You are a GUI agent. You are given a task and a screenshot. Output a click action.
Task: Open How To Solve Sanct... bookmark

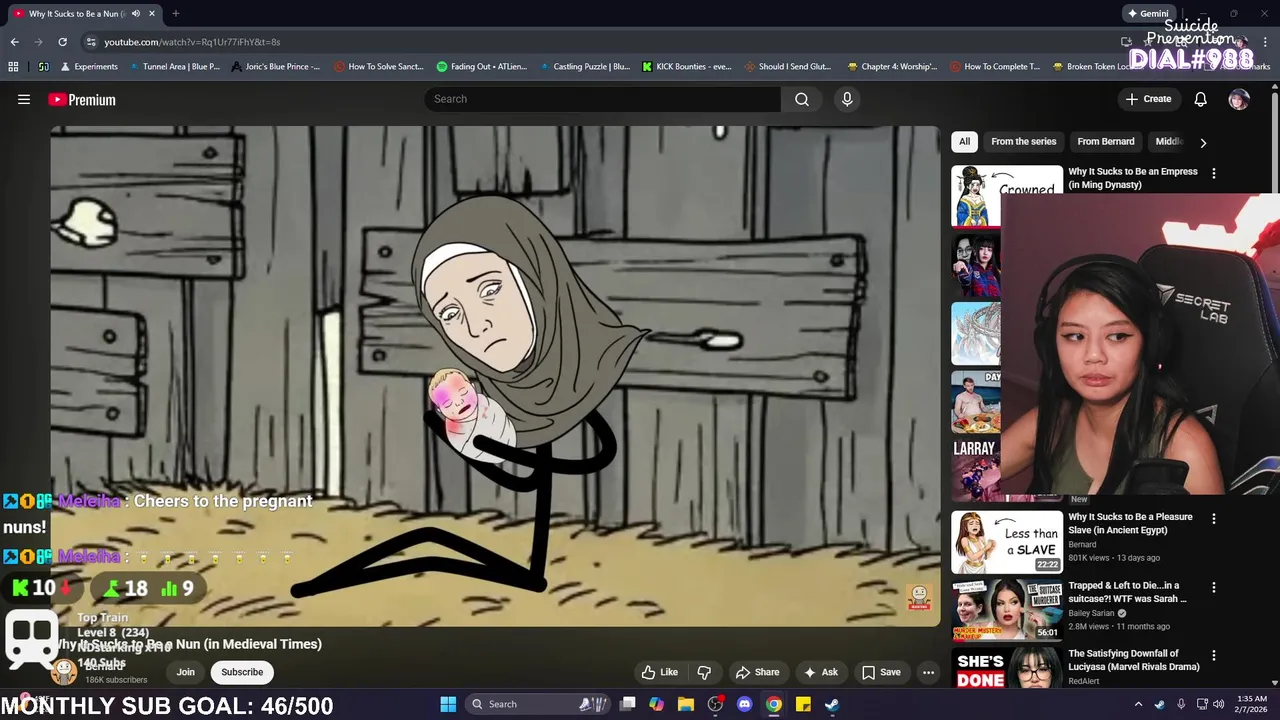pyautogui.click(x=379, y=67)
